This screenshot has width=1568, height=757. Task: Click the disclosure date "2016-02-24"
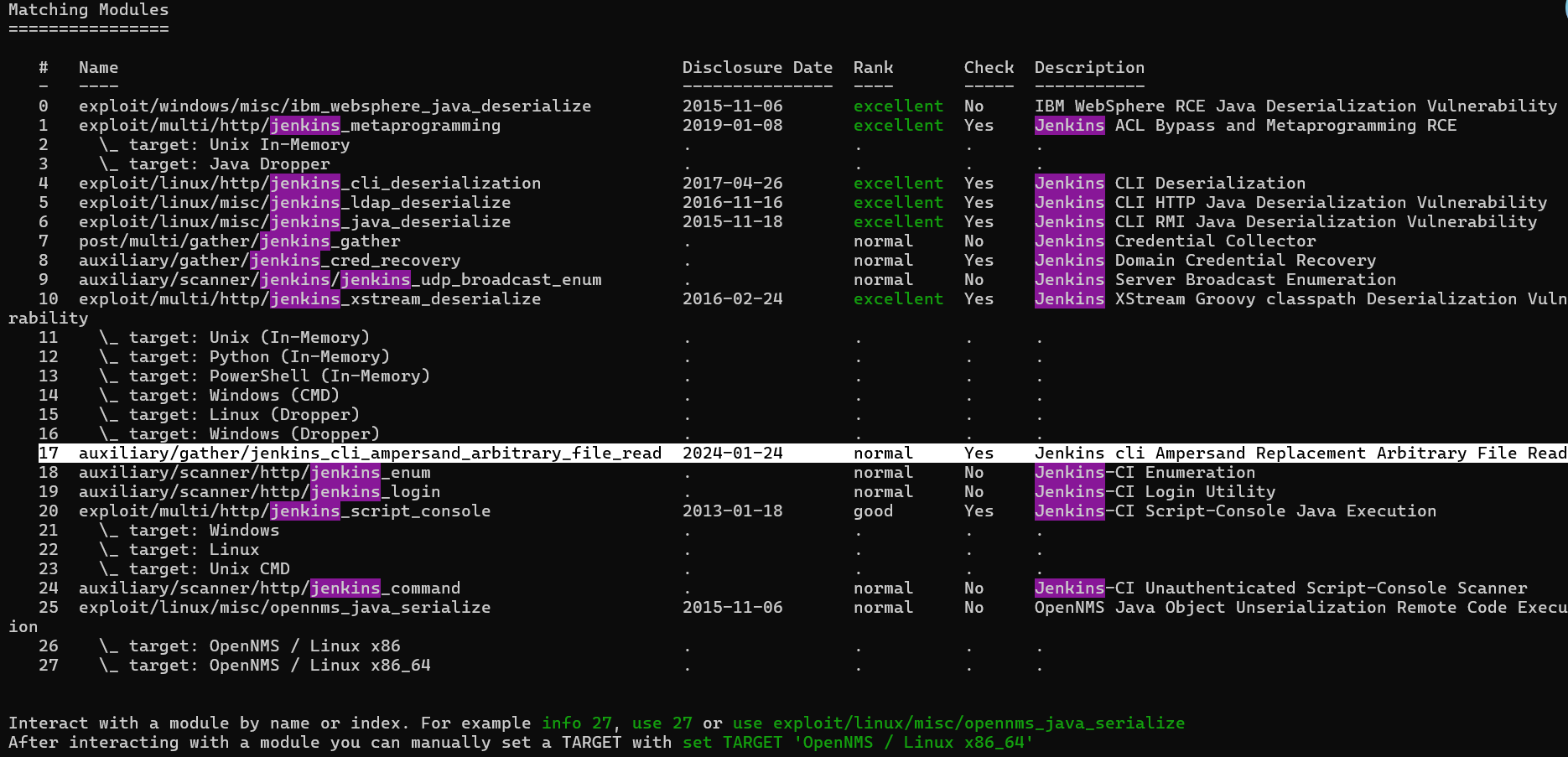pos(733,299)
